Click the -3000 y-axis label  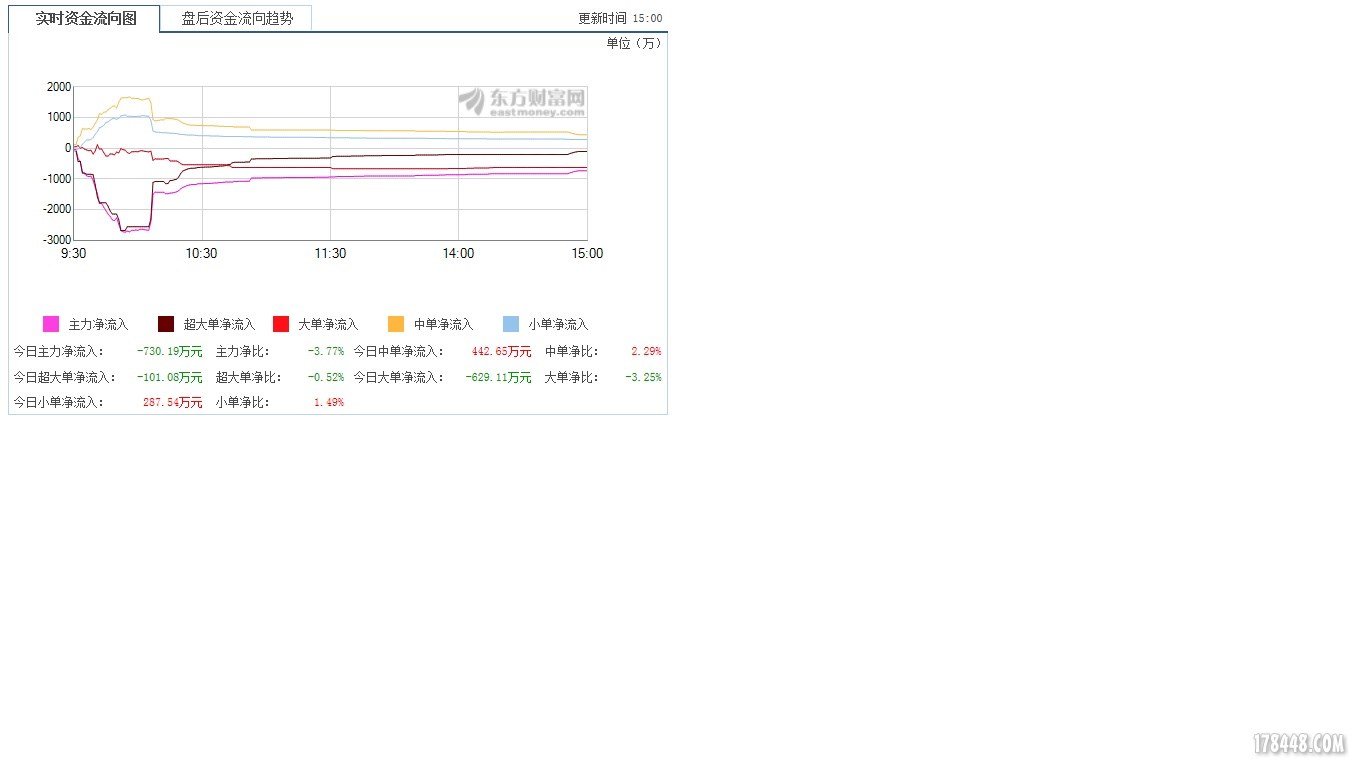coord(56,240)
